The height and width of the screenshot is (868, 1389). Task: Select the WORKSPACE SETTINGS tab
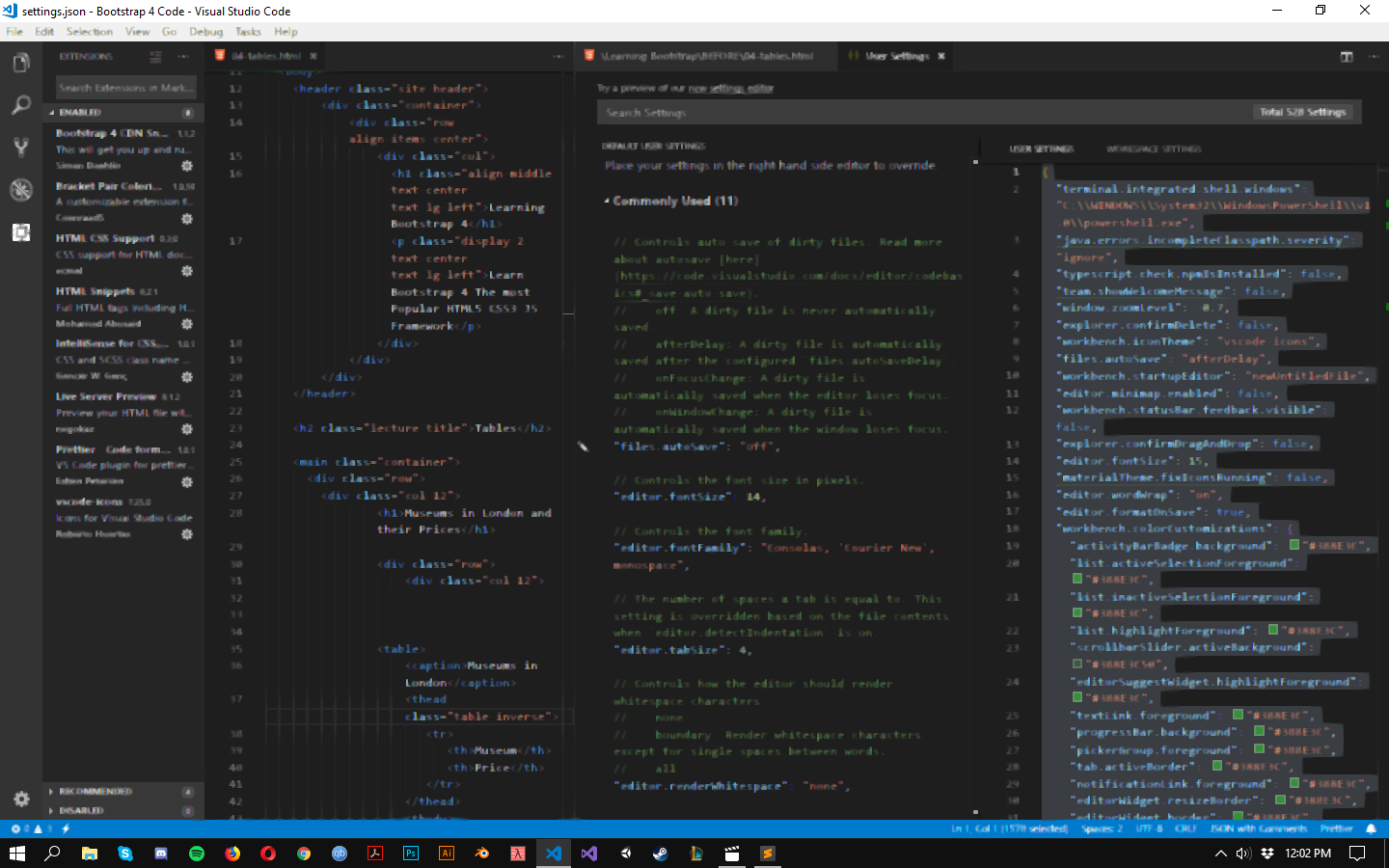pyautogui.click(x=1153, y=149)
